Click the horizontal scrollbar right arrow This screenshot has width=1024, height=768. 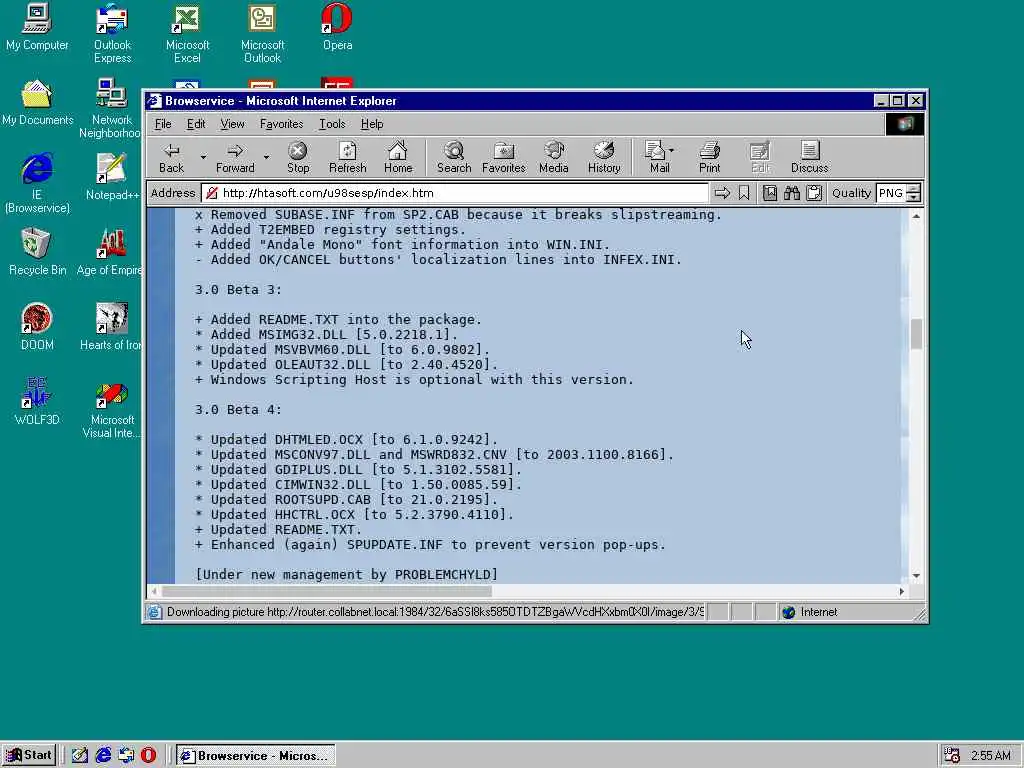tap(901, 591)
